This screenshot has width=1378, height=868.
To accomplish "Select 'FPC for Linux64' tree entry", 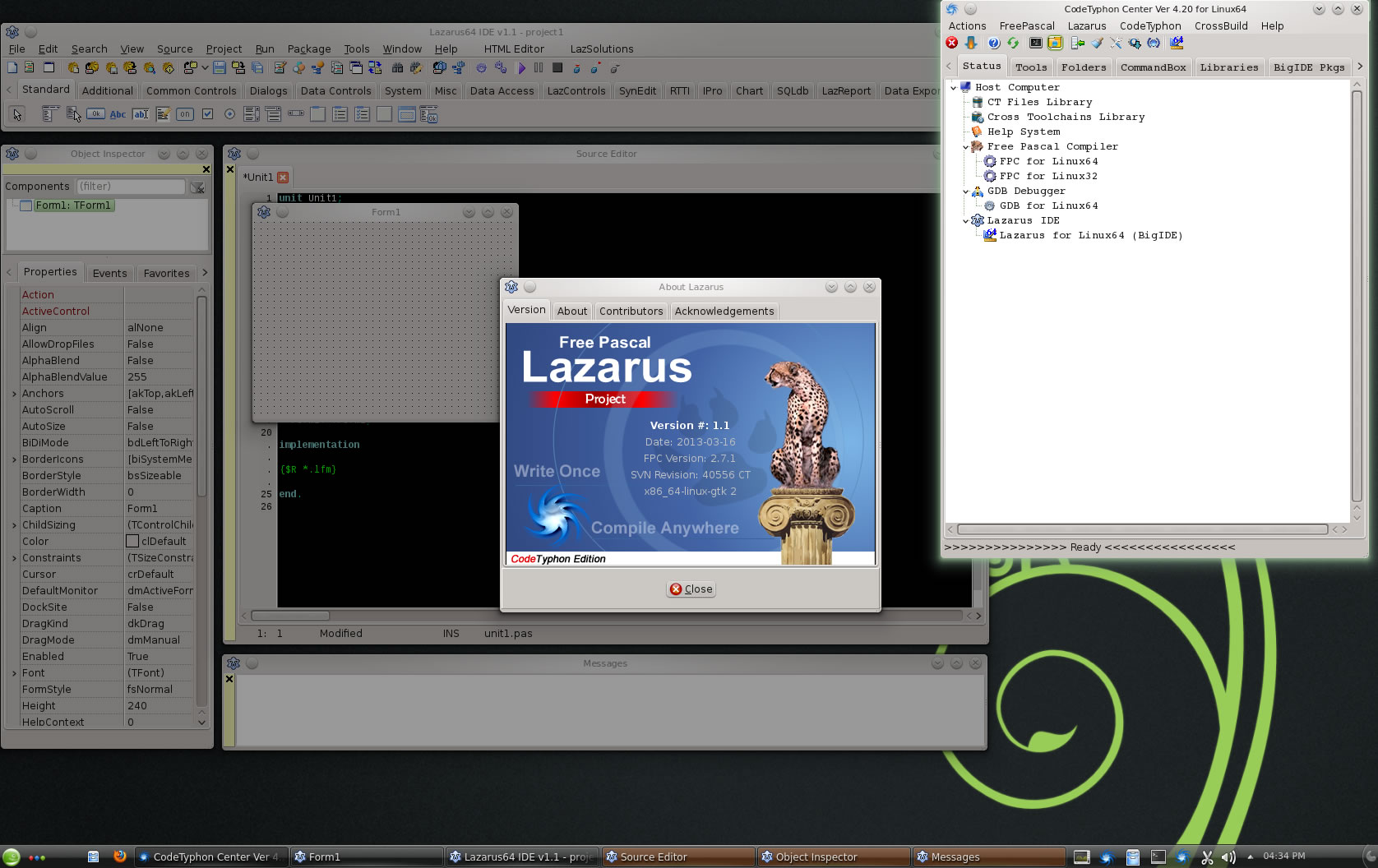I will click(1048, 161).
